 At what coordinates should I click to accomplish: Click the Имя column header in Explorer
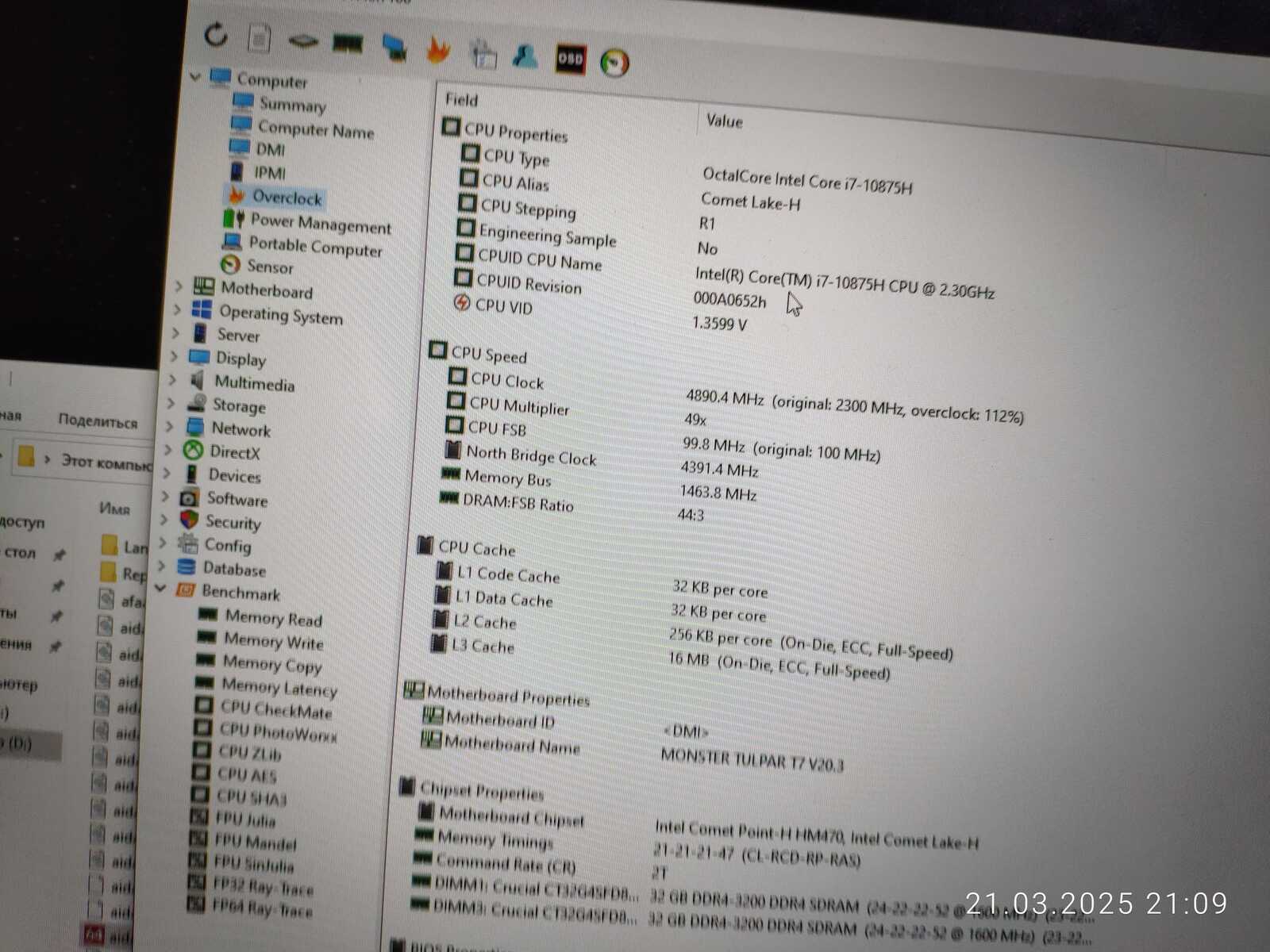coord(114,508)
